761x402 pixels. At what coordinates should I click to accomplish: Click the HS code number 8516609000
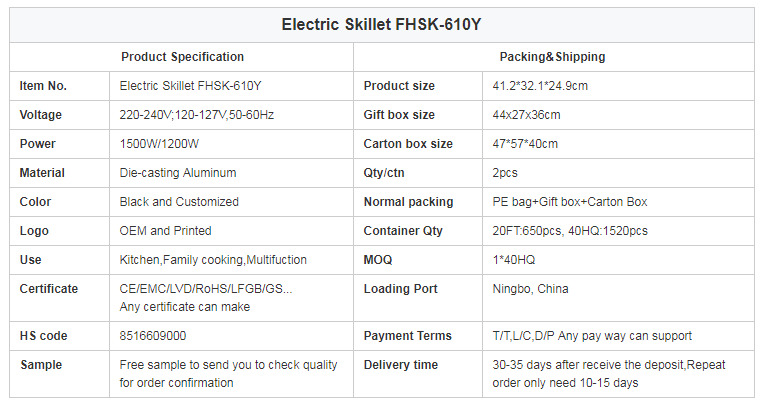(x=153, y=335)
